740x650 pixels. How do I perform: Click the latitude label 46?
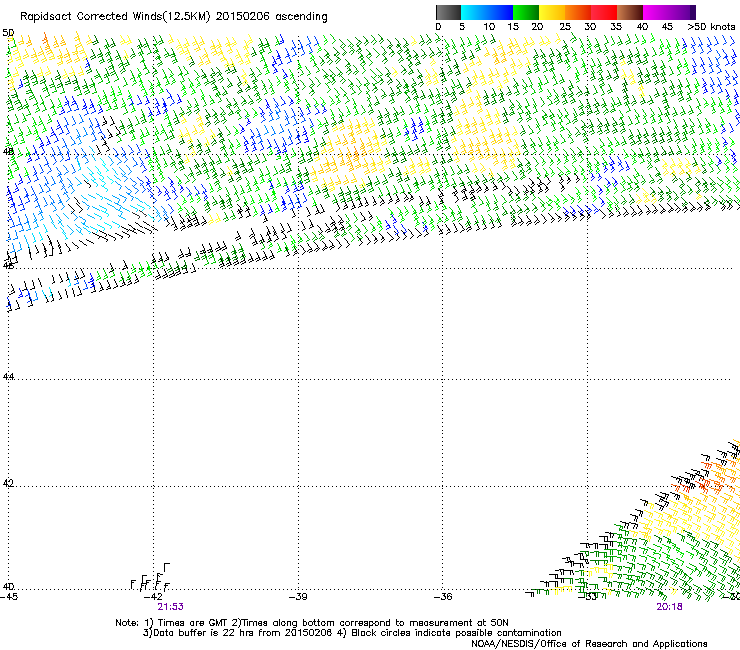point(8,266)
